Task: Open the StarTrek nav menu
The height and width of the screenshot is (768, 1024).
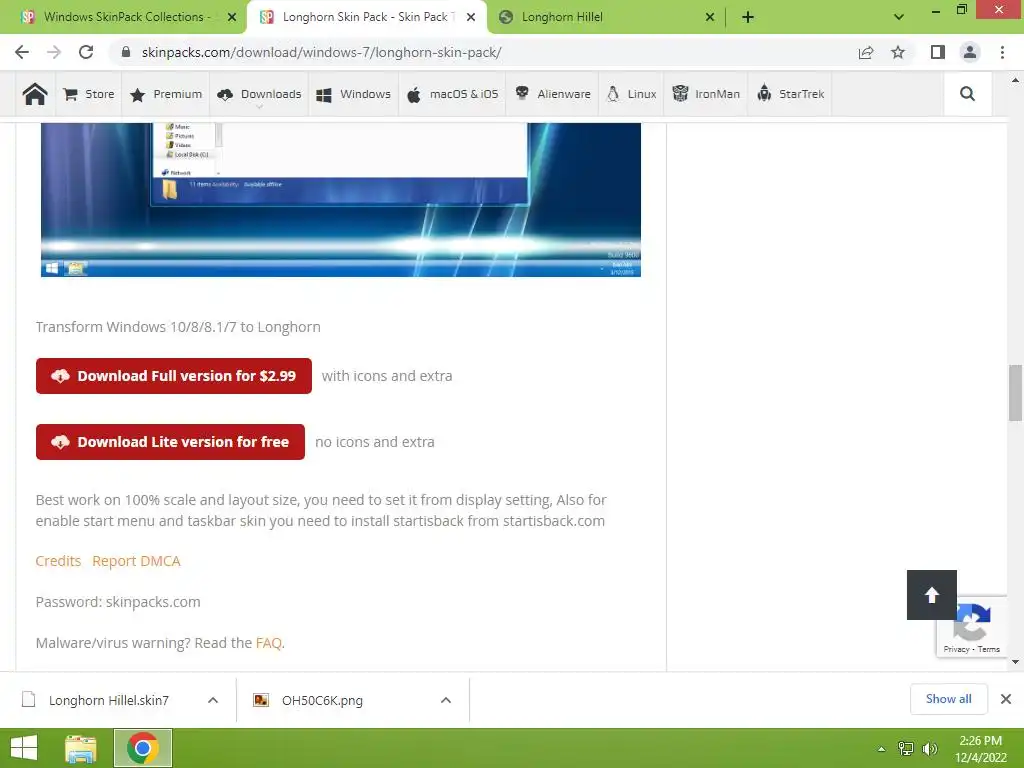Action: pyautogui.click(x=790, y=94)
